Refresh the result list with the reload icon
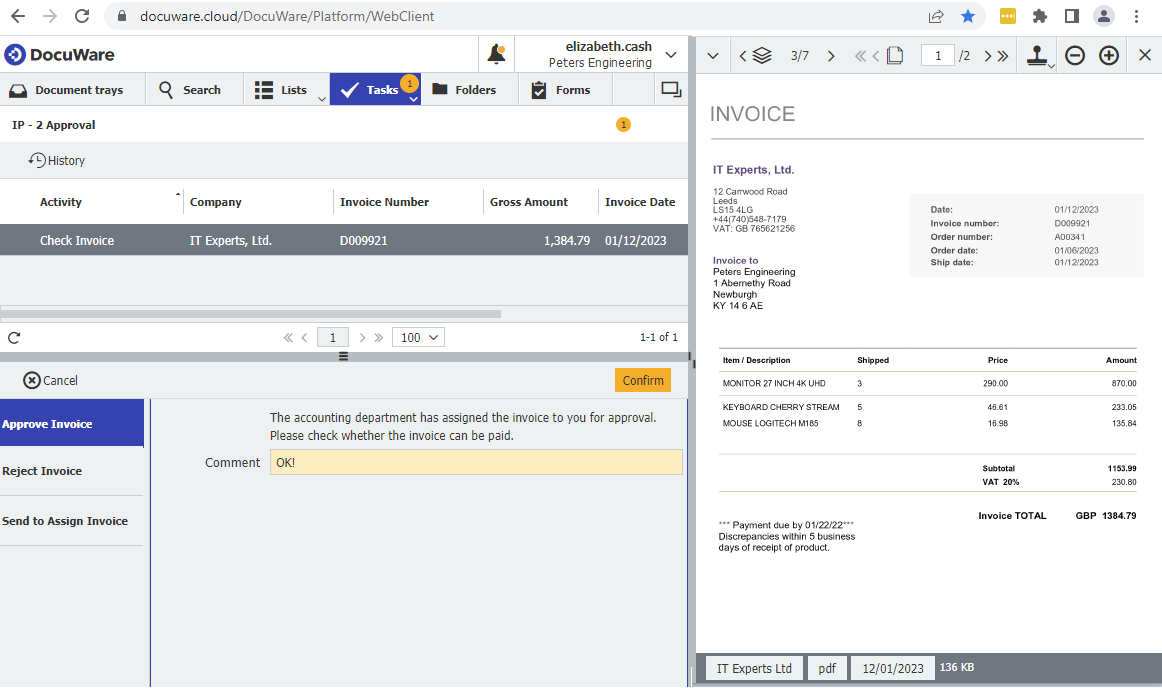The image size is (1162, 688). (x=13, y=337)
